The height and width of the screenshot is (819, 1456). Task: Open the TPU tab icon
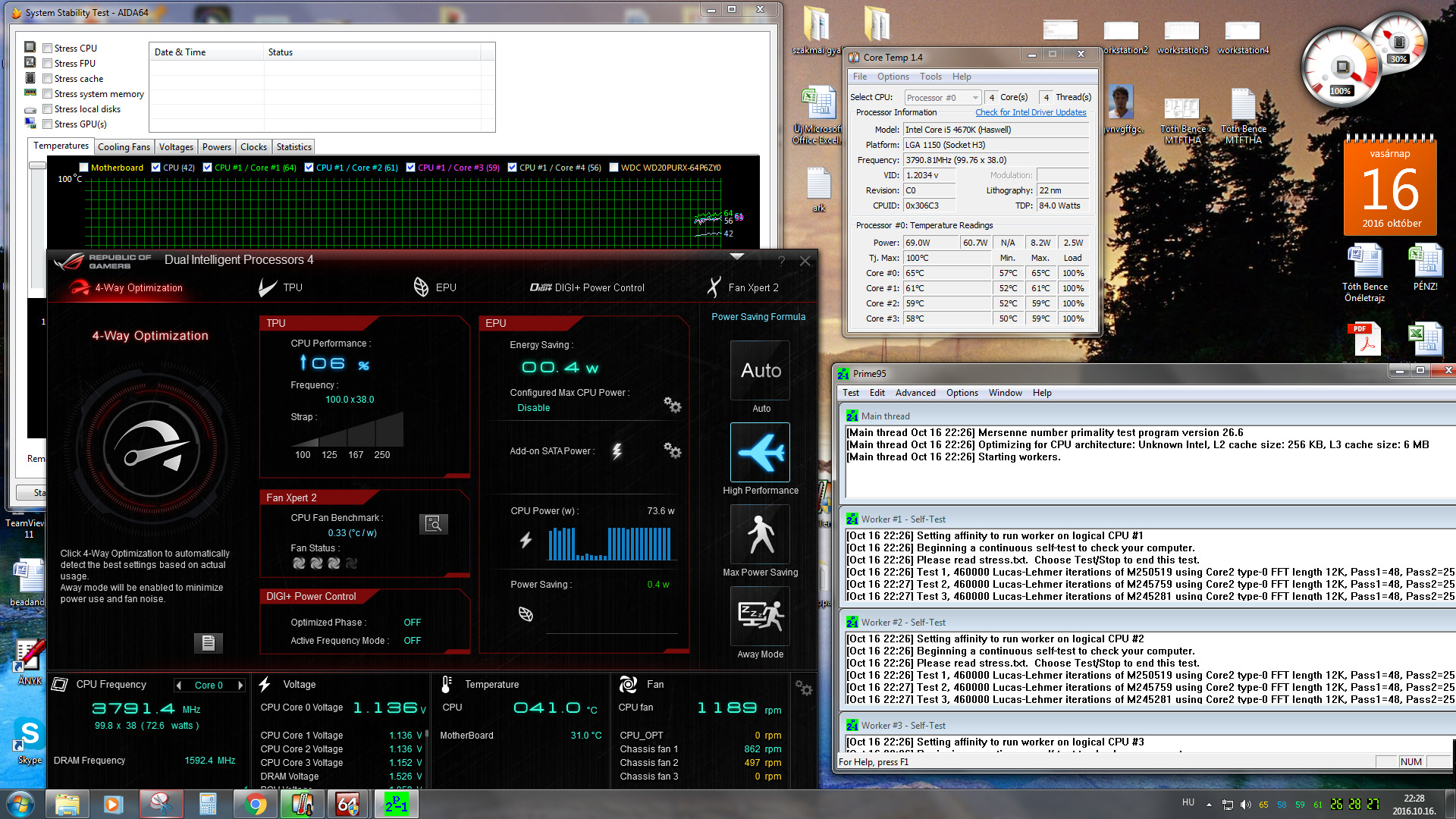[x=268, y=287]
